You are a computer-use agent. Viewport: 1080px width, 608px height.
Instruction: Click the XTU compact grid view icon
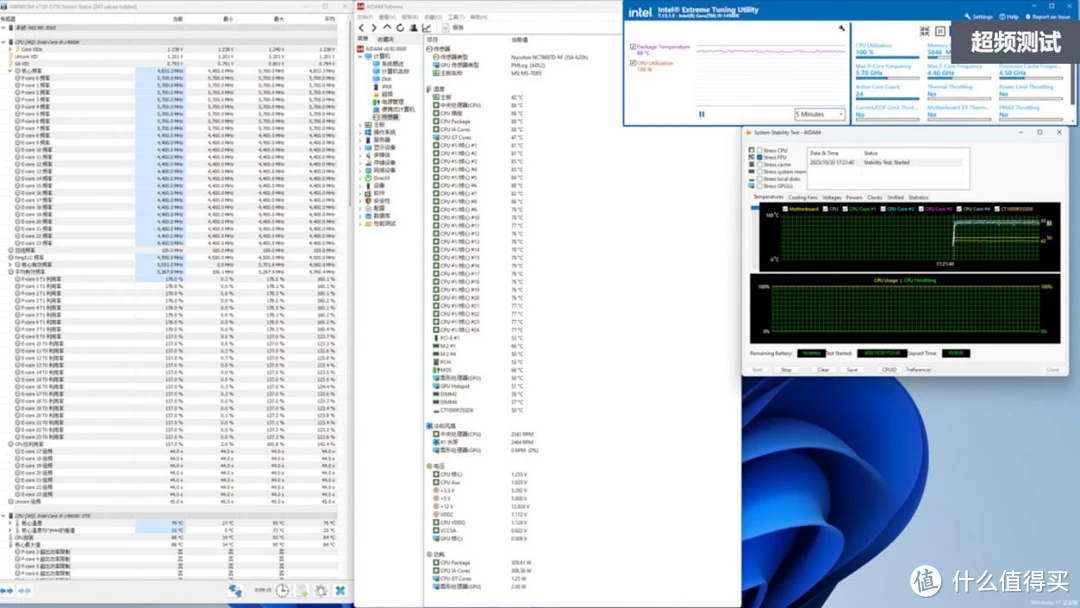[x=924, y=31]
